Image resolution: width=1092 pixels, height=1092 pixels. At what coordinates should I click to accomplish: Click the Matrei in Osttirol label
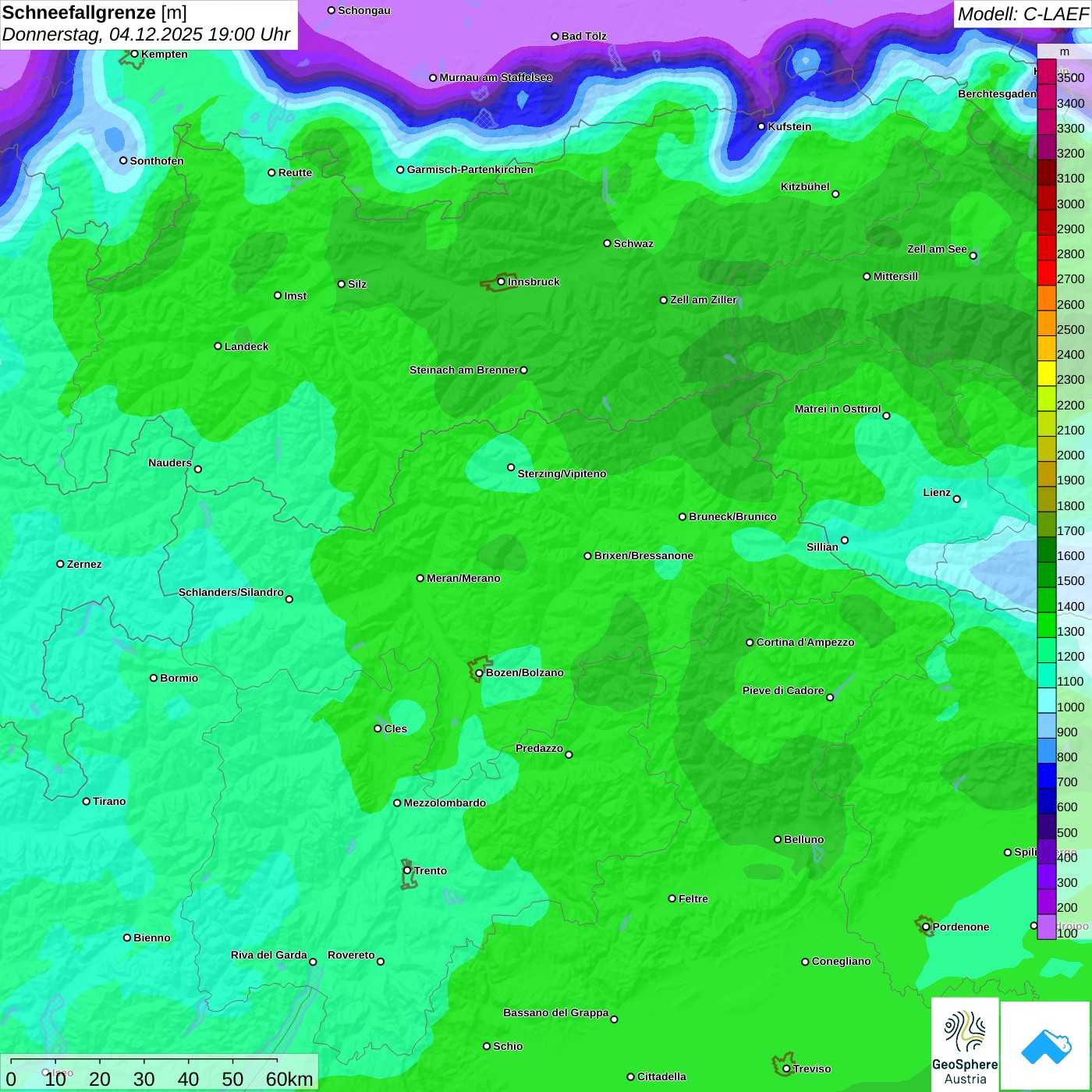838,409
